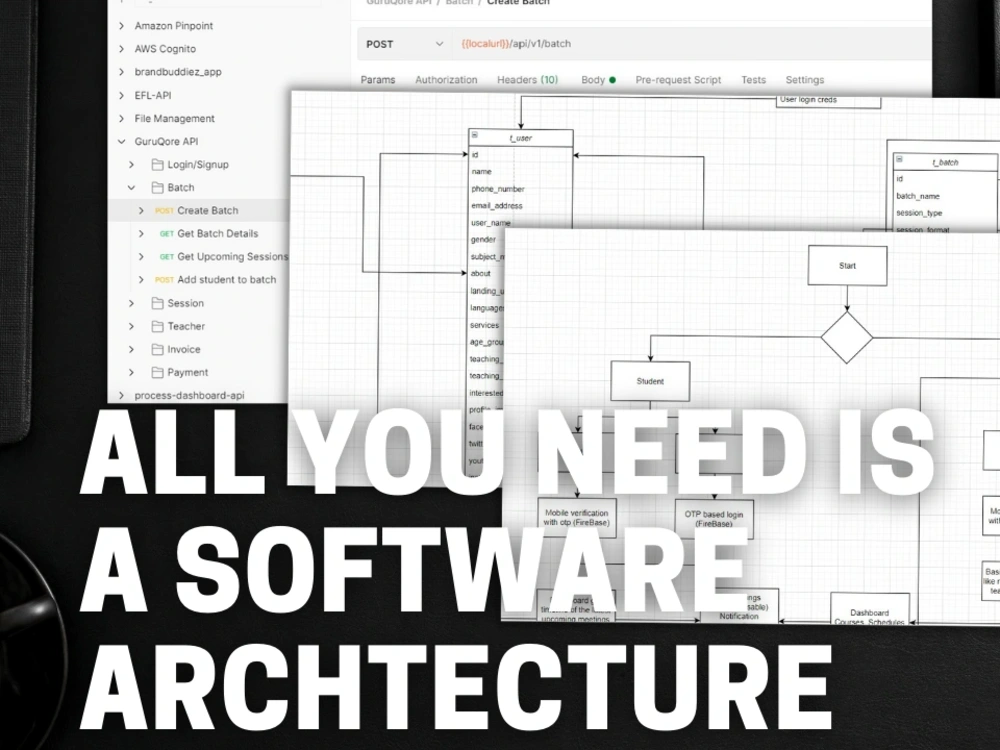The height and width of the screenshot is (750, 1000).
Task: Click the Invoice folder icon
Action: pyautogui.click(x=157, y=349)
